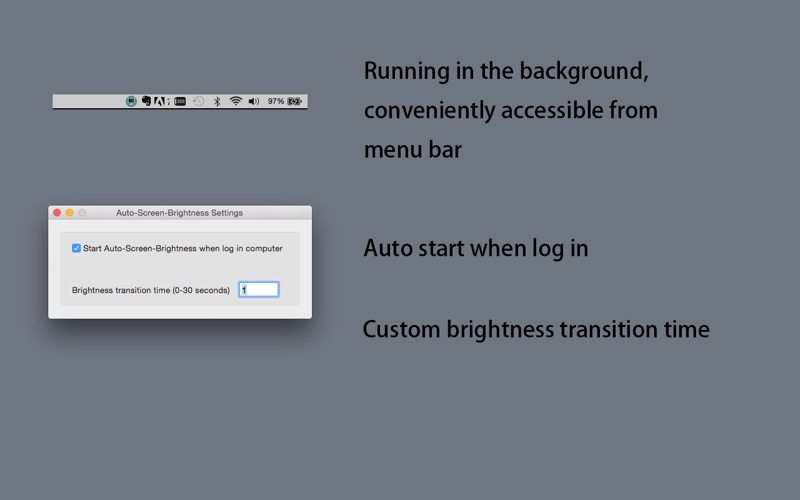The width and height of the screenshot is (800, 500).
Task: Click the 97% battery percentage text
Action: pos(276,101)
